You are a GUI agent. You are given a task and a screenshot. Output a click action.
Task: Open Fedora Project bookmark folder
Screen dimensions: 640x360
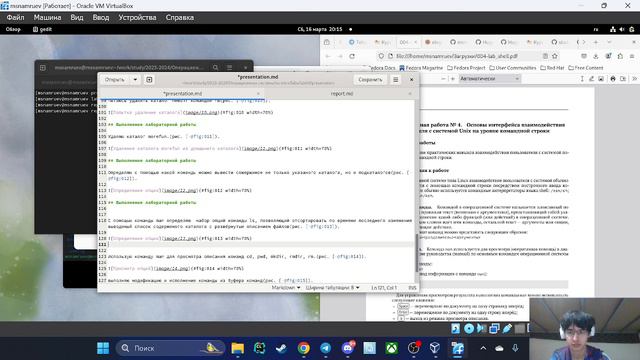tap(466, 68)
